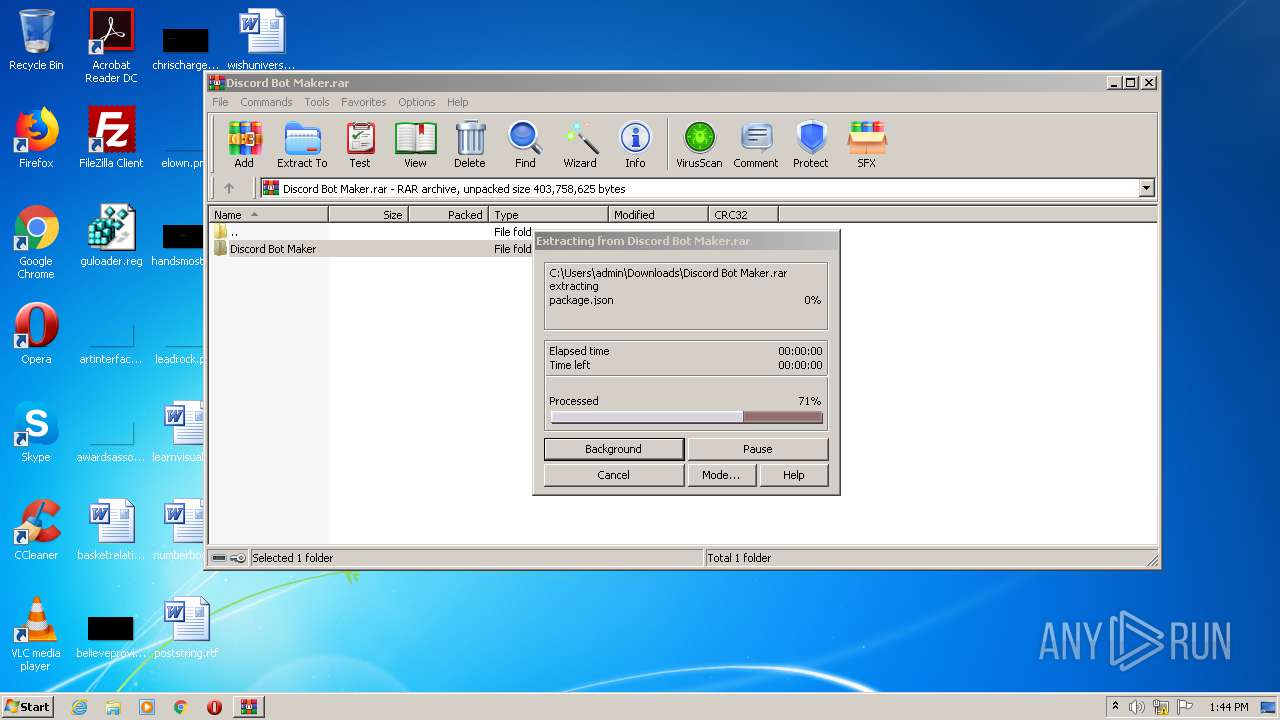
Task: Open Acrobat Reader DC desktop icon
Action: [x=111, y=46]
